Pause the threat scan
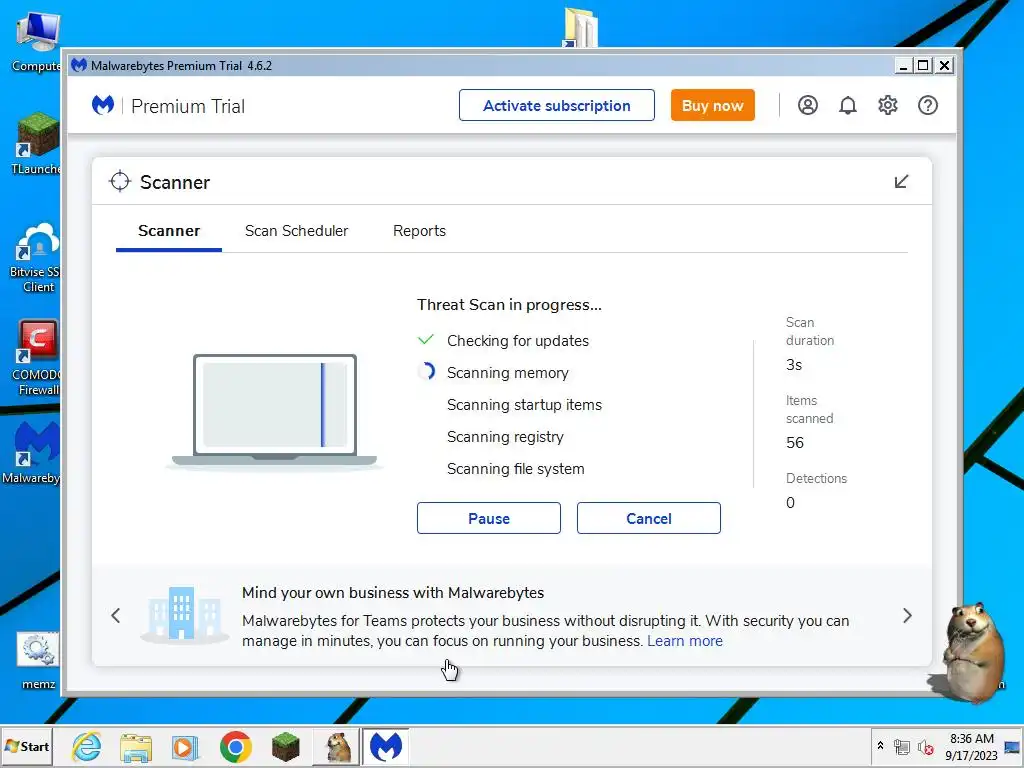 [488, 518]
